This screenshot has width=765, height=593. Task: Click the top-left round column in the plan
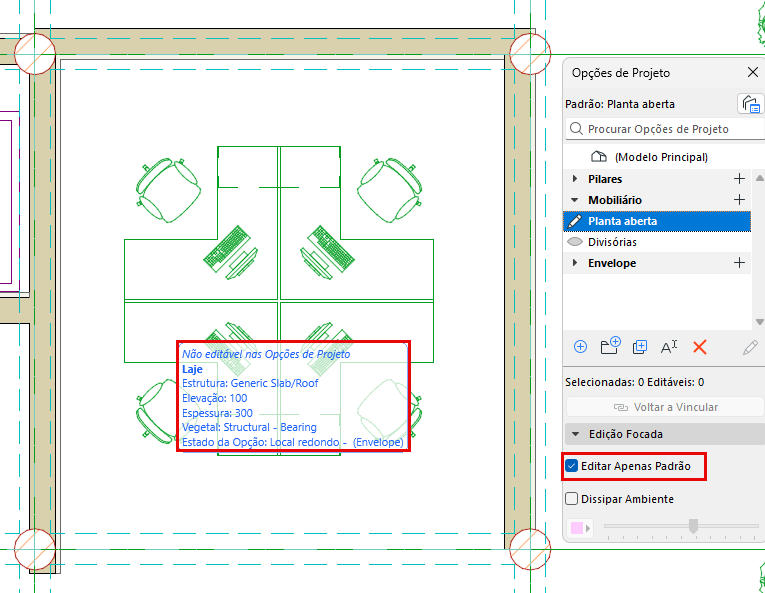35,54
